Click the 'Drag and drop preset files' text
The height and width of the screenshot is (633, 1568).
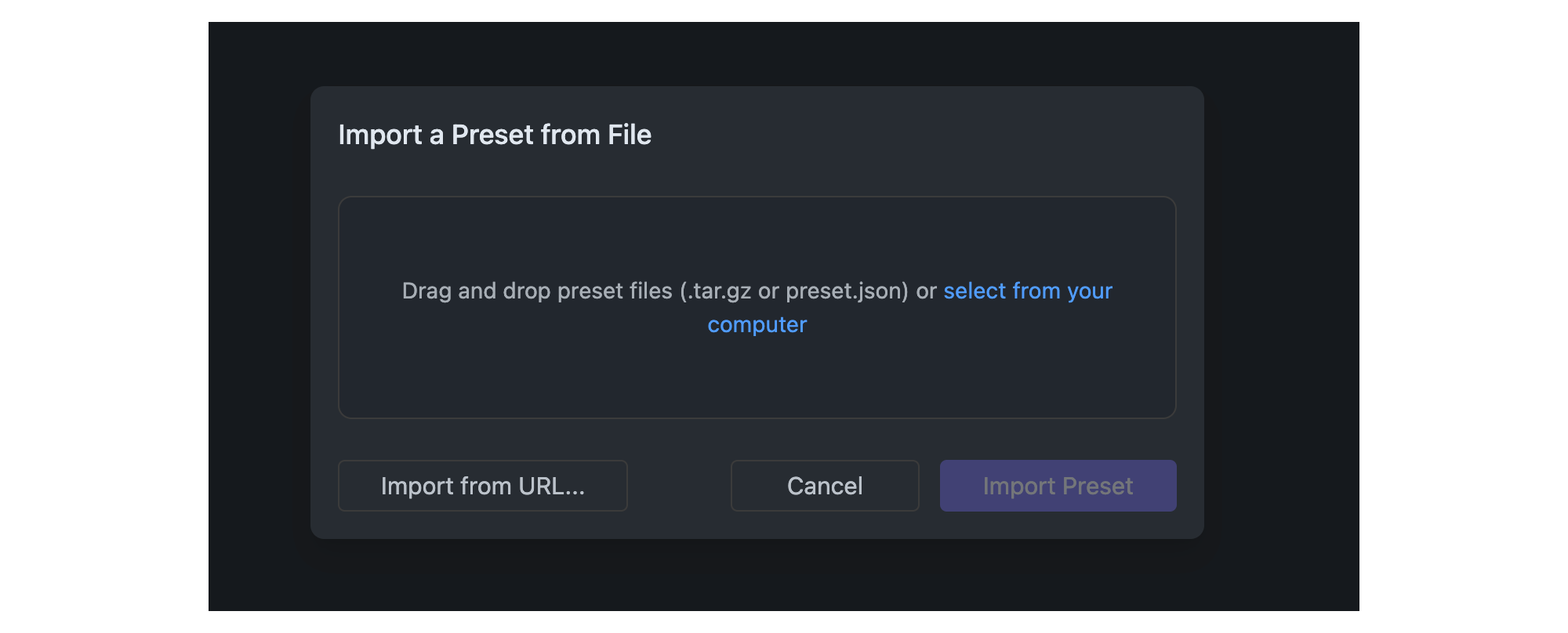(536, 291)
